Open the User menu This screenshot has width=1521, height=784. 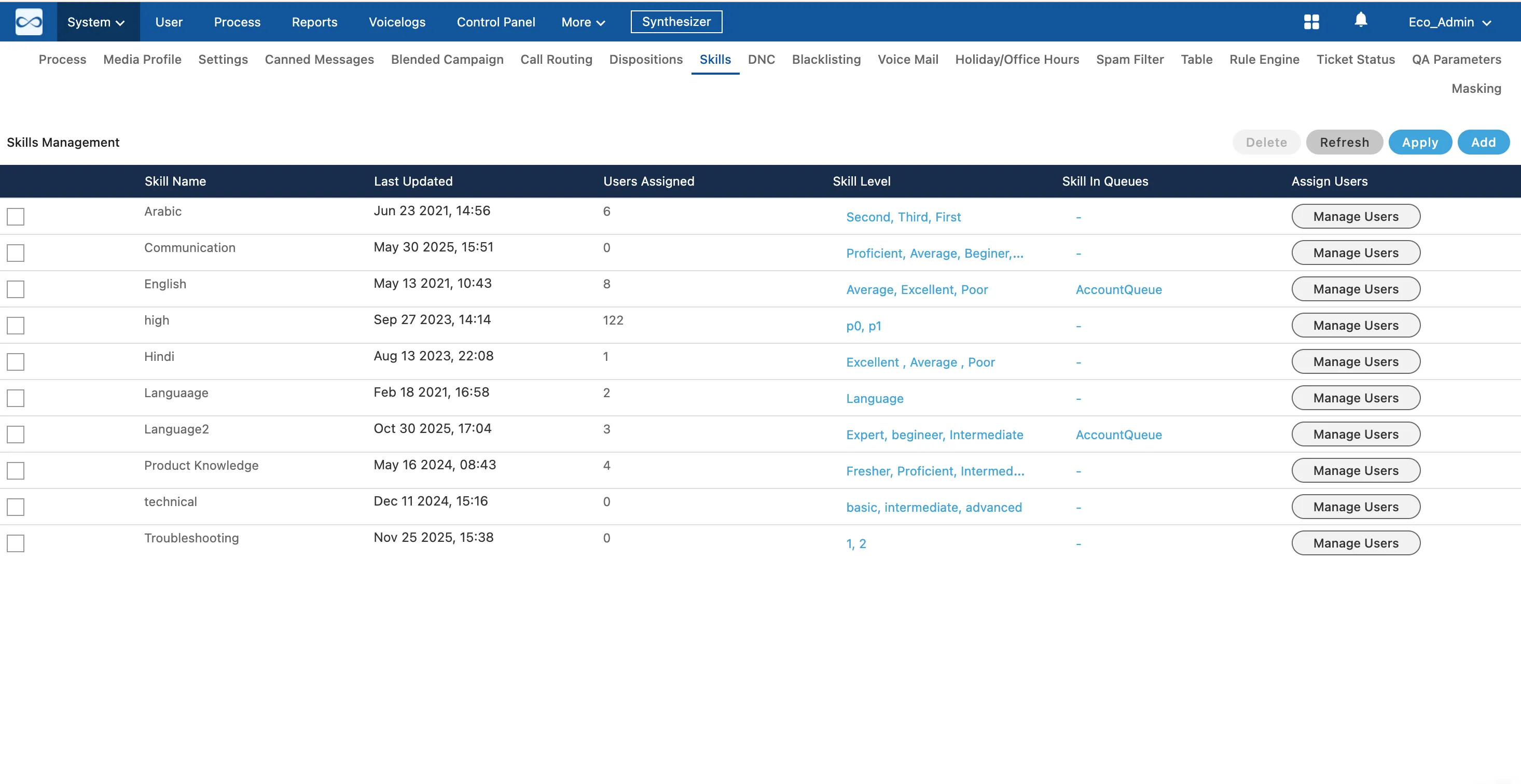[x=169, y=22]
